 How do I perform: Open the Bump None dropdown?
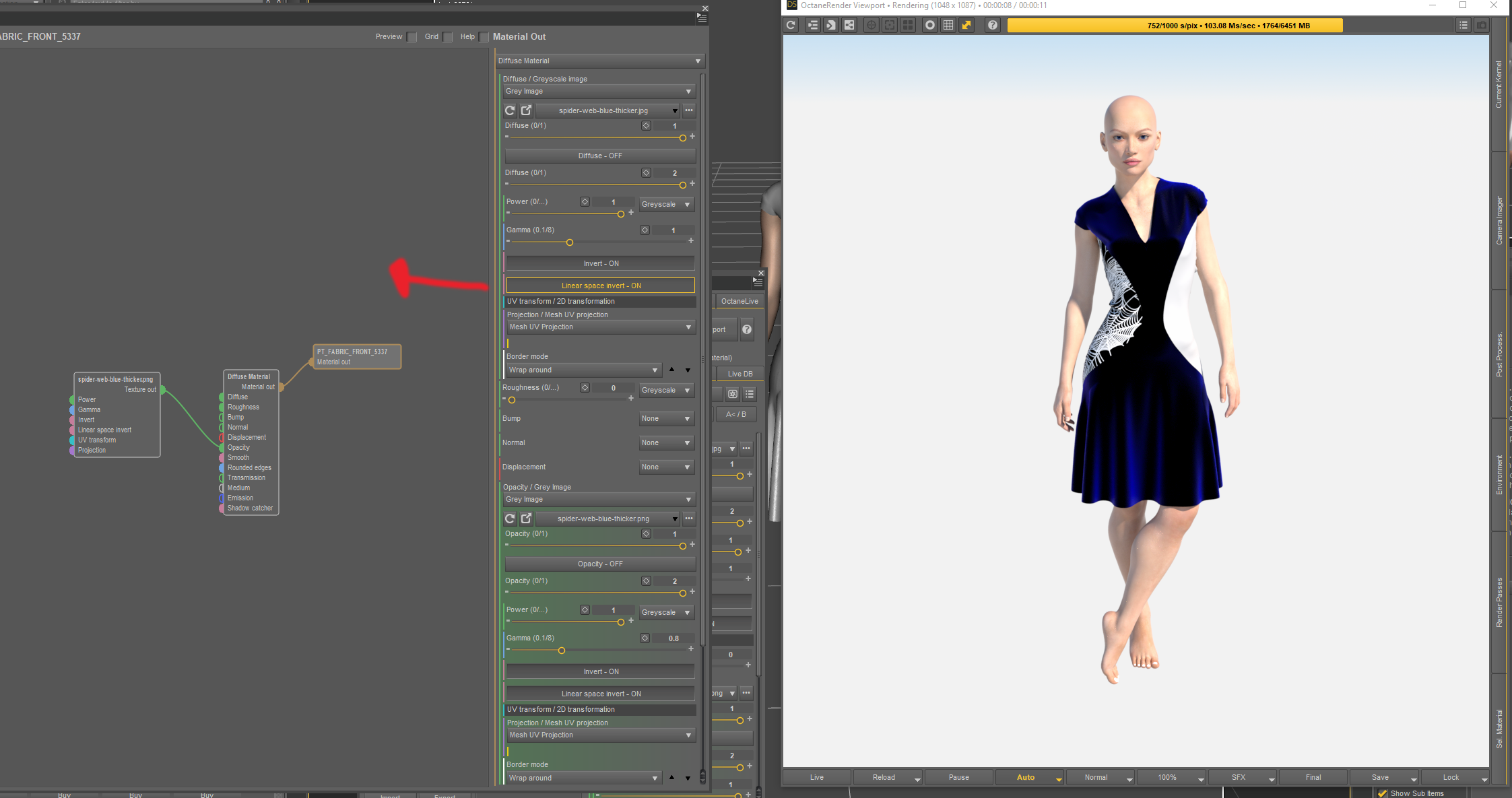[665, 419]
